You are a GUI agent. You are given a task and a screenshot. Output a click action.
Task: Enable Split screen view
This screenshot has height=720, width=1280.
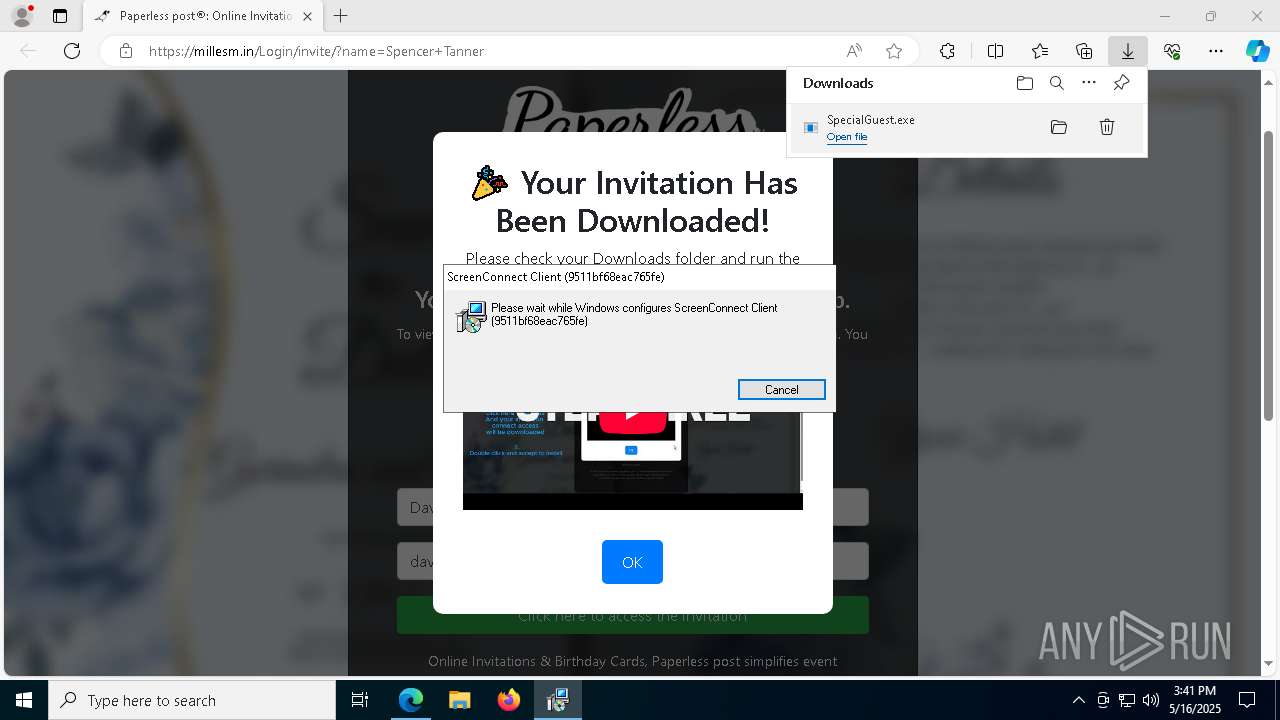996,51
